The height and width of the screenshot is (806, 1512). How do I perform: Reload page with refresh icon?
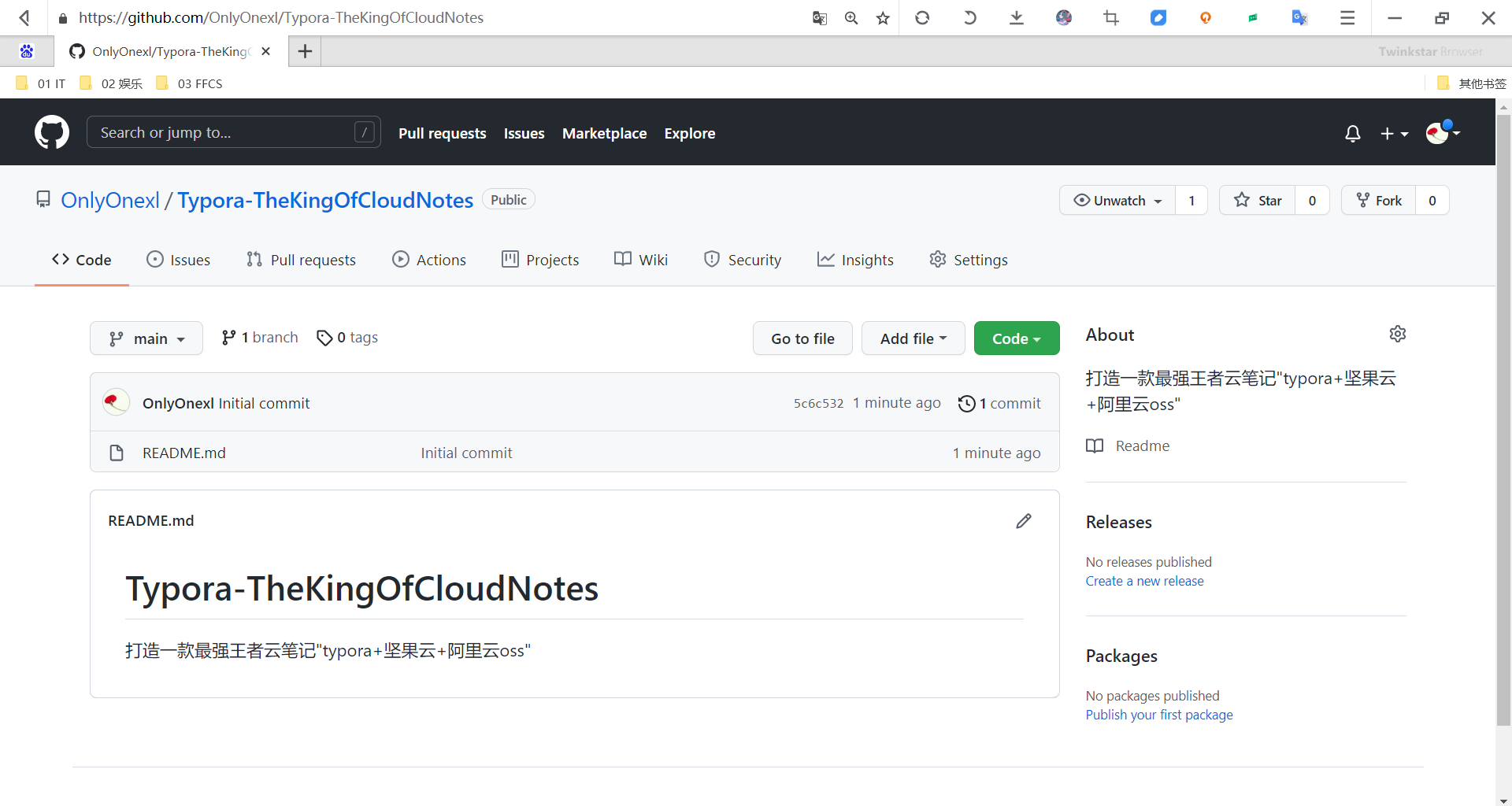pos(922,17)
